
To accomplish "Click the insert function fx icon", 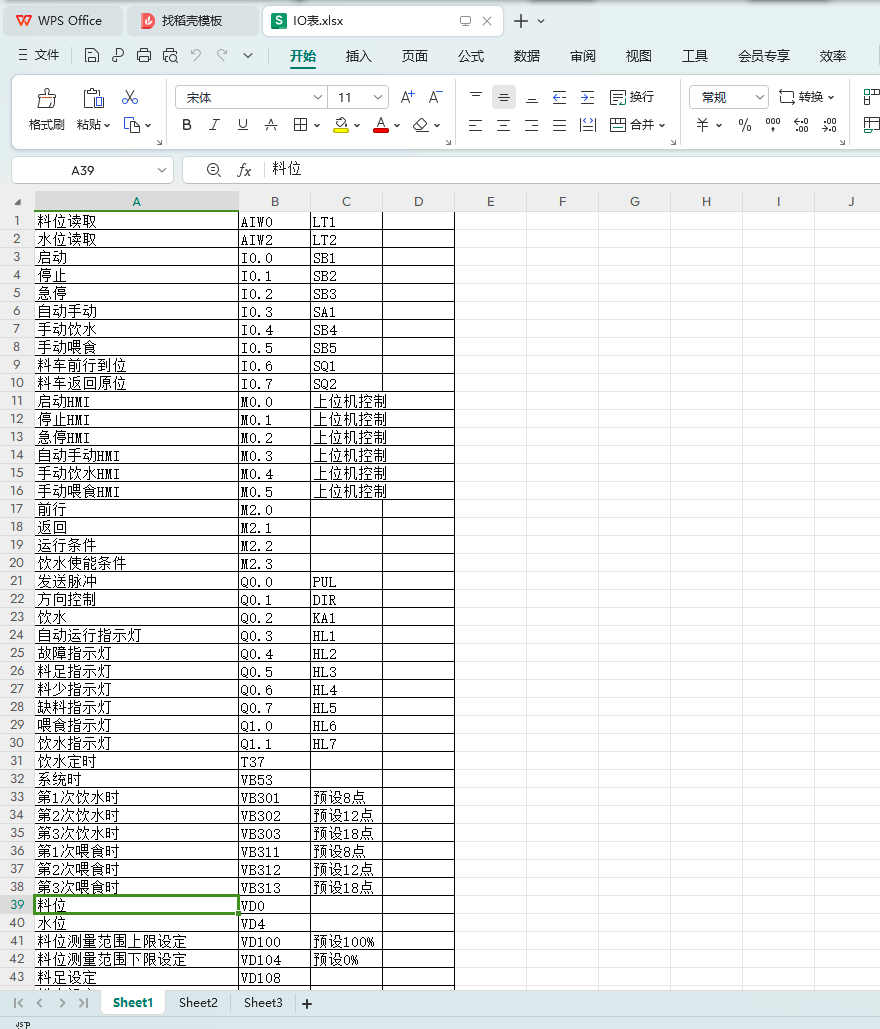I will (x=244, y=170).
